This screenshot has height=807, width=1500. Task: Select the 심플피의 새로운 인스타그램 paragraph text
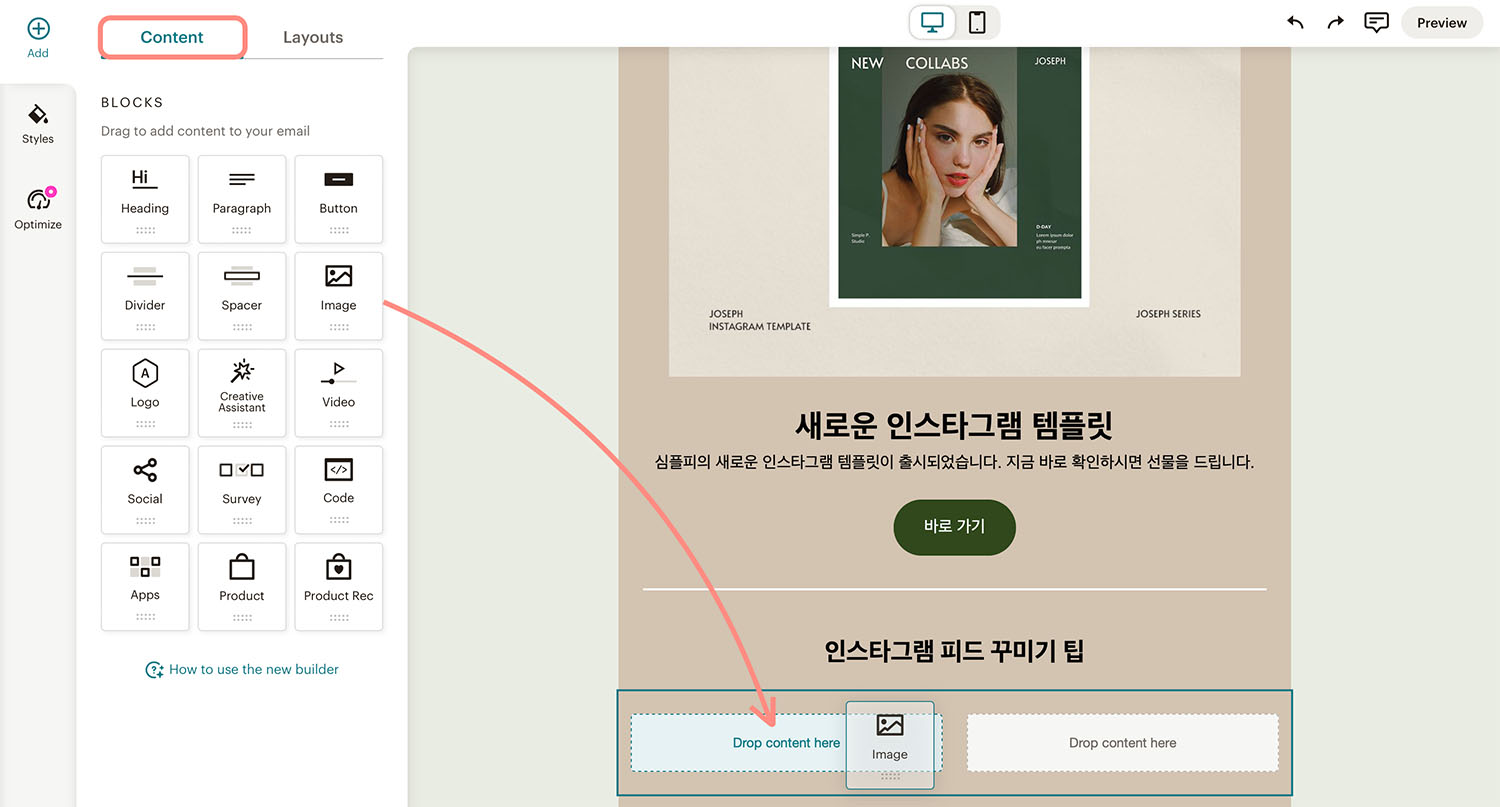(954, 462)
